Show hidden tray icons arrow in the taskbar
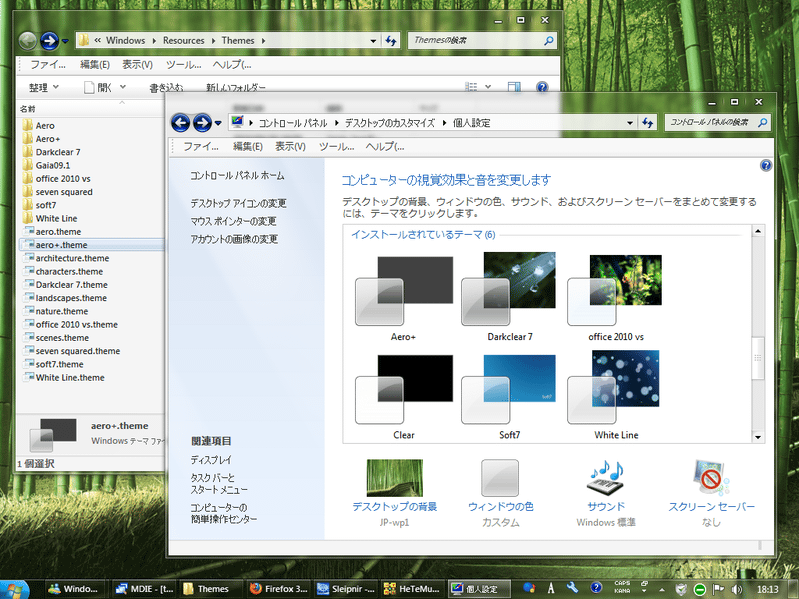The width and height of the screenshot is (799, 599). click(x=662, y=590)
